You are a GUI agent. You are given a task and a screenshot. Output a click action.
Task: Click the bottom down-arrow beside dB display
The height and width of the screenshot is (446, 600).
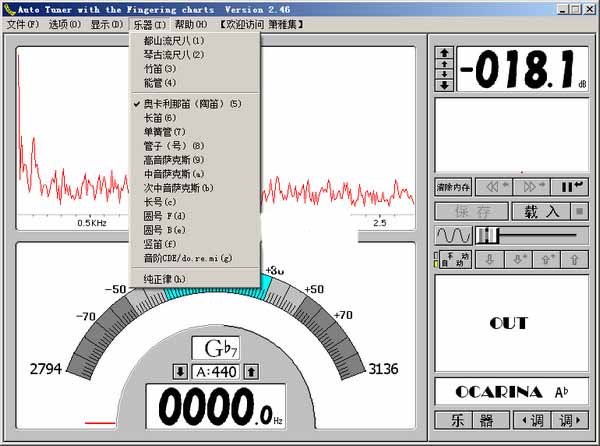[x=444, y=86]
